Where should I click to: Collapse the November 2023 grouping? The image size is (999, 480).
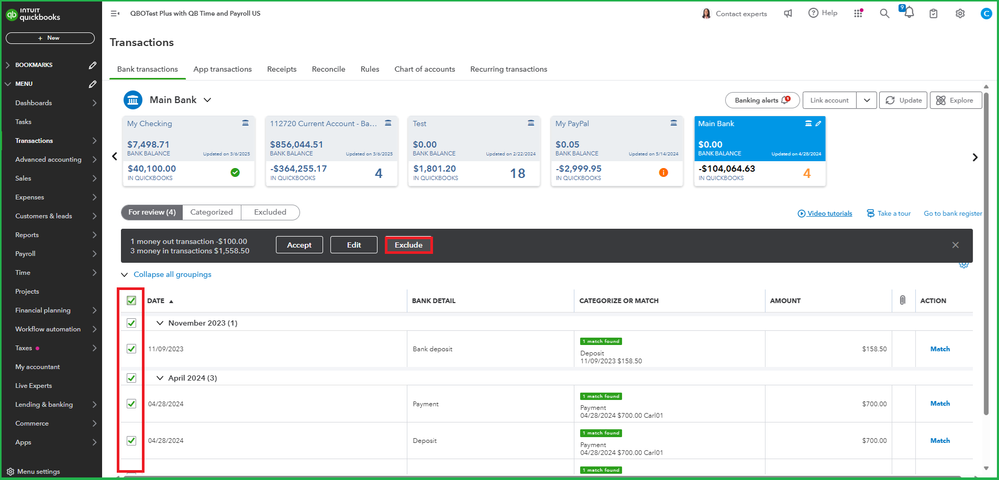pos(160,323)
